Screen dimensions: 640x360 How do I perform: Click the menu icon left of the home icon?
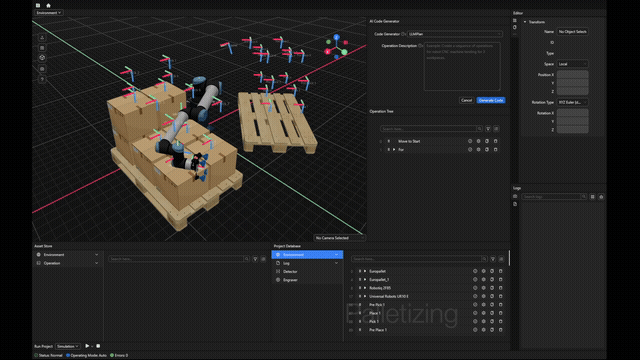click(x=38, y=5)
